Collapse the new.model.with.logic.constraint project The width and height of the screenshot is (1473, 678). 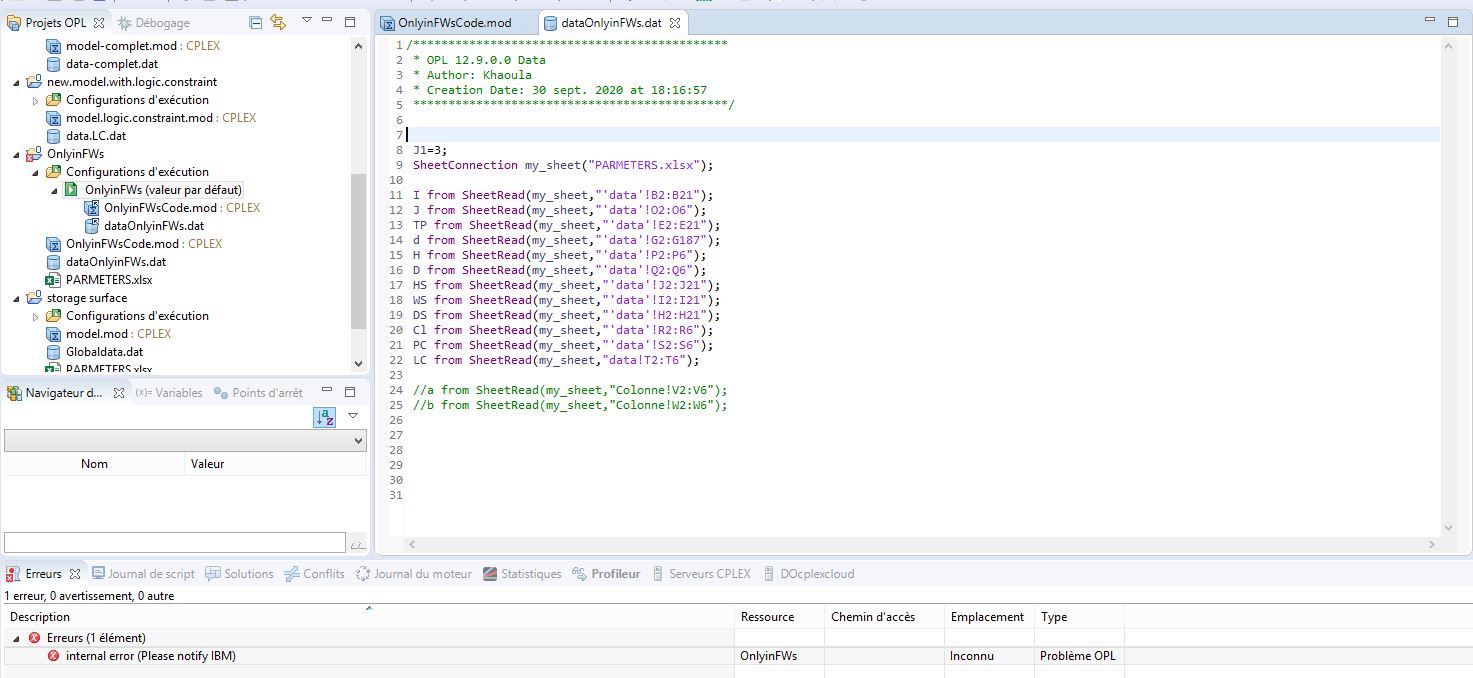tap(16, 82)
